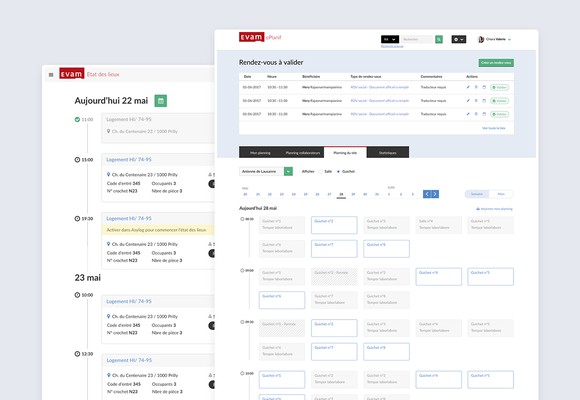
Task: Edit the first appointment with pencil icon
Action: tap(468, 87)
